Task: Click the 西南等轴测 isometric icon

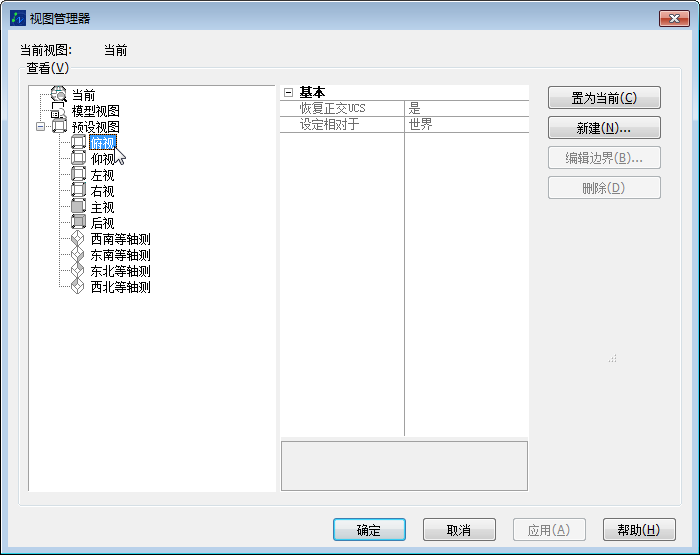Action: coord(79,239)
